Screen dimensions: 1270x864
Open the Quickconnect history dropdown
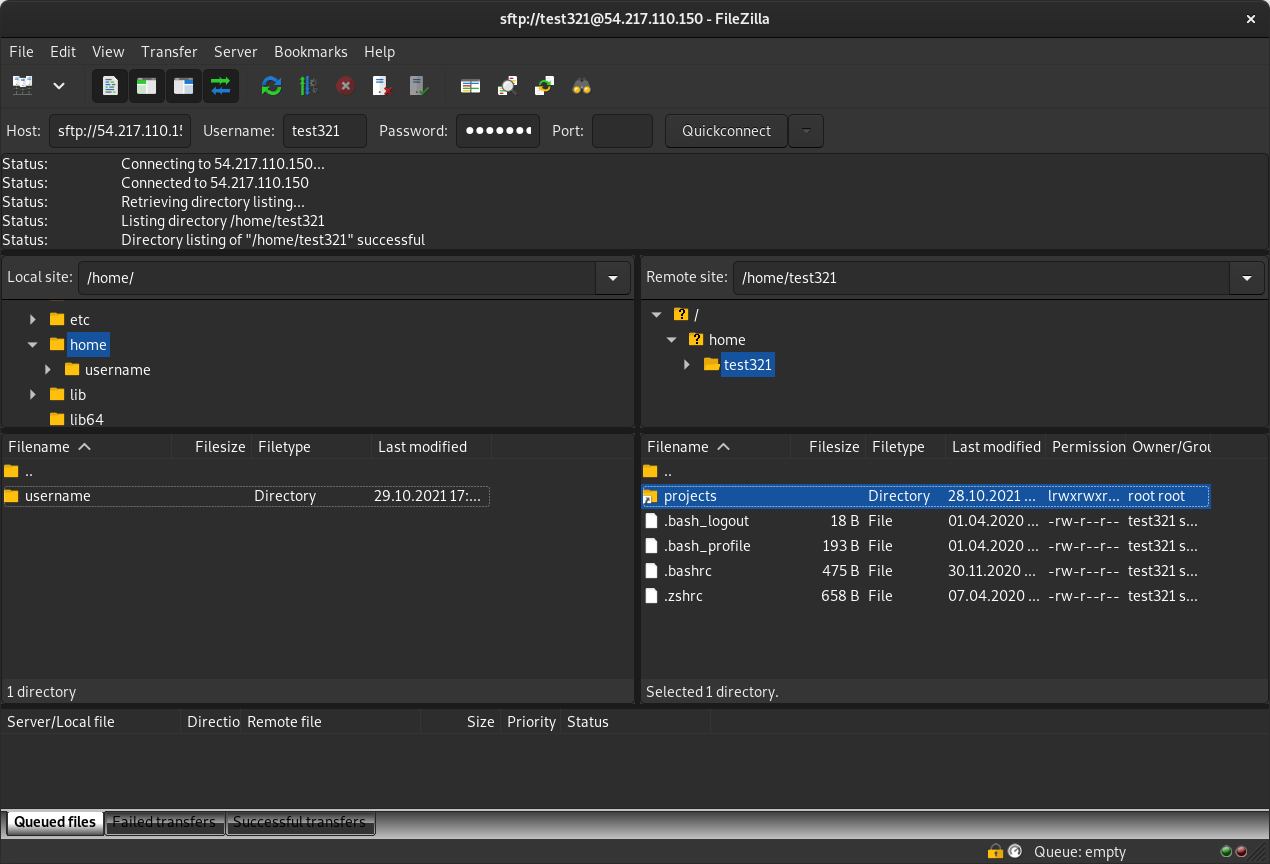tap(806, 131)
